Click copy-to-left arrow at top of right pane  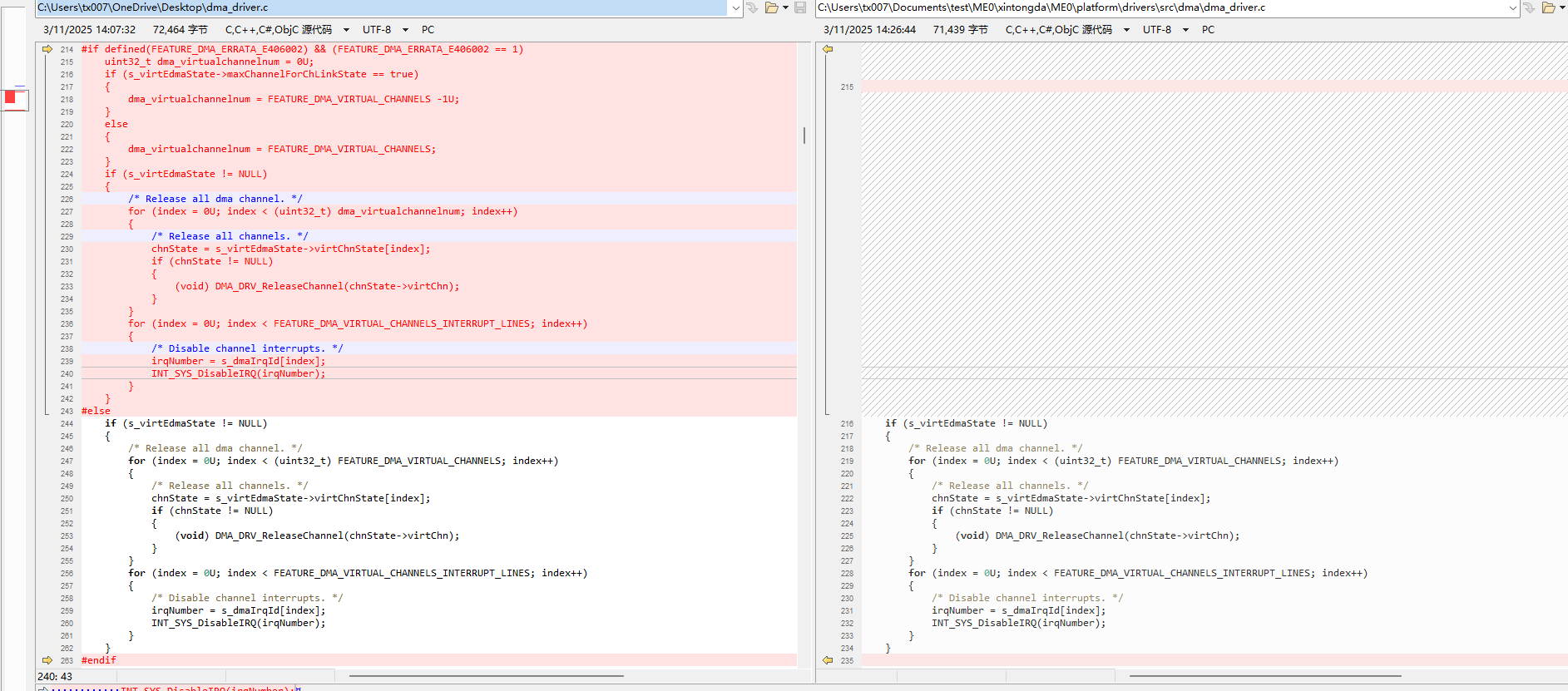828,49
